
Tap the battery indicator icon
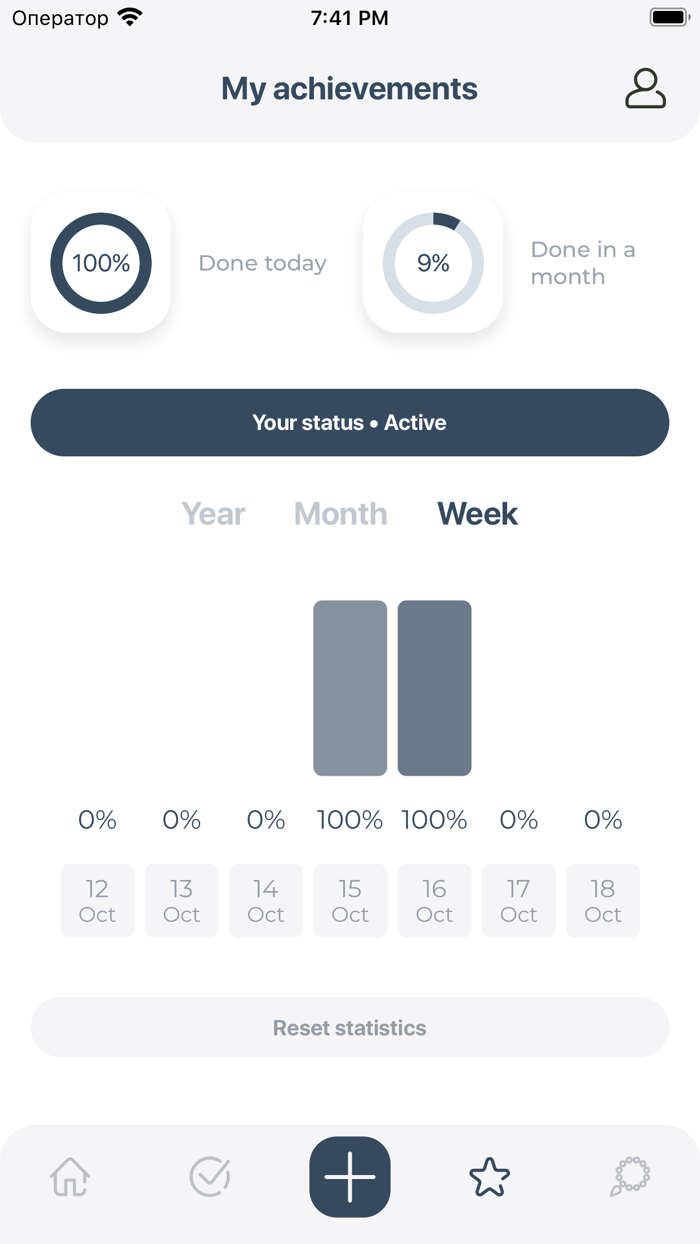[x=668, y=18]
